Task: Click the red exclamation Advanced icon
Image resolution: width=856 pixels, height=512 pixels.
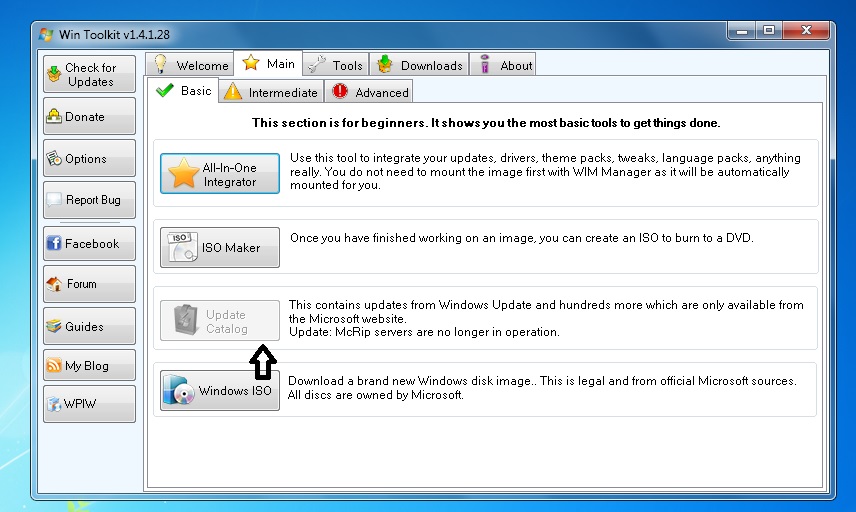Action: (x=340, y=91)
